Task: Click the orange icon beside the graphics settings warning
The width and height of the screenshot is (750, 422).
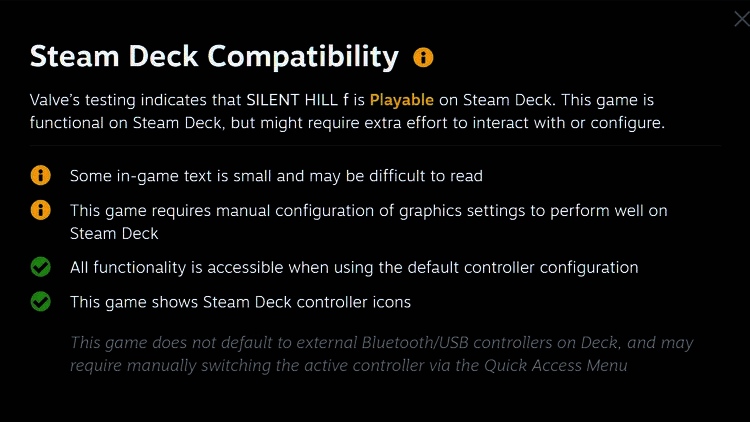Action: 41,210
